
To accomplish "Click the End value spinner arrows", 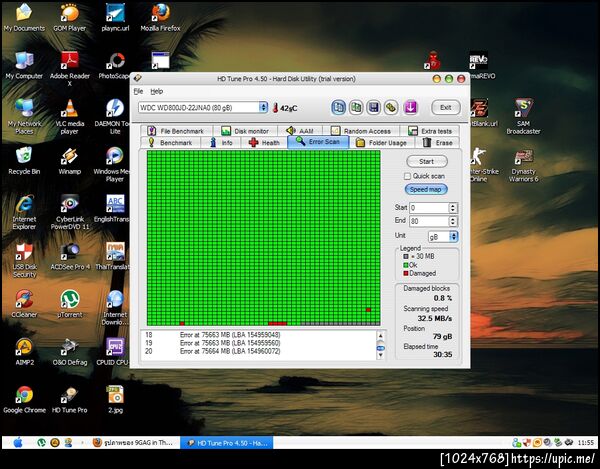I will pyautogui.click(x=453, y=221).
